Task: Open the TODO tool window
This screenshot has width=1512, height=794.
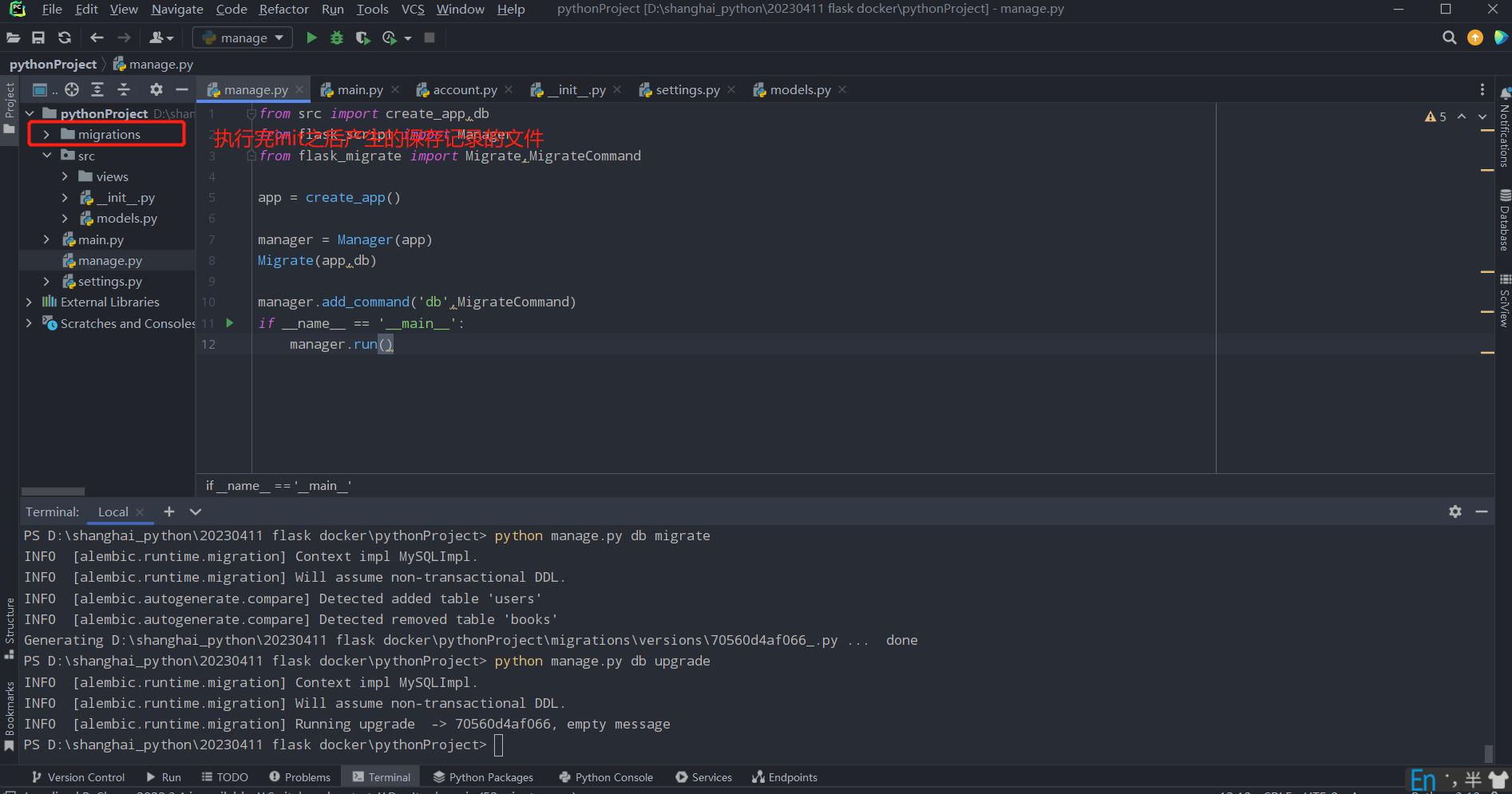Action: pyautogui.click(x=224, y=777)
